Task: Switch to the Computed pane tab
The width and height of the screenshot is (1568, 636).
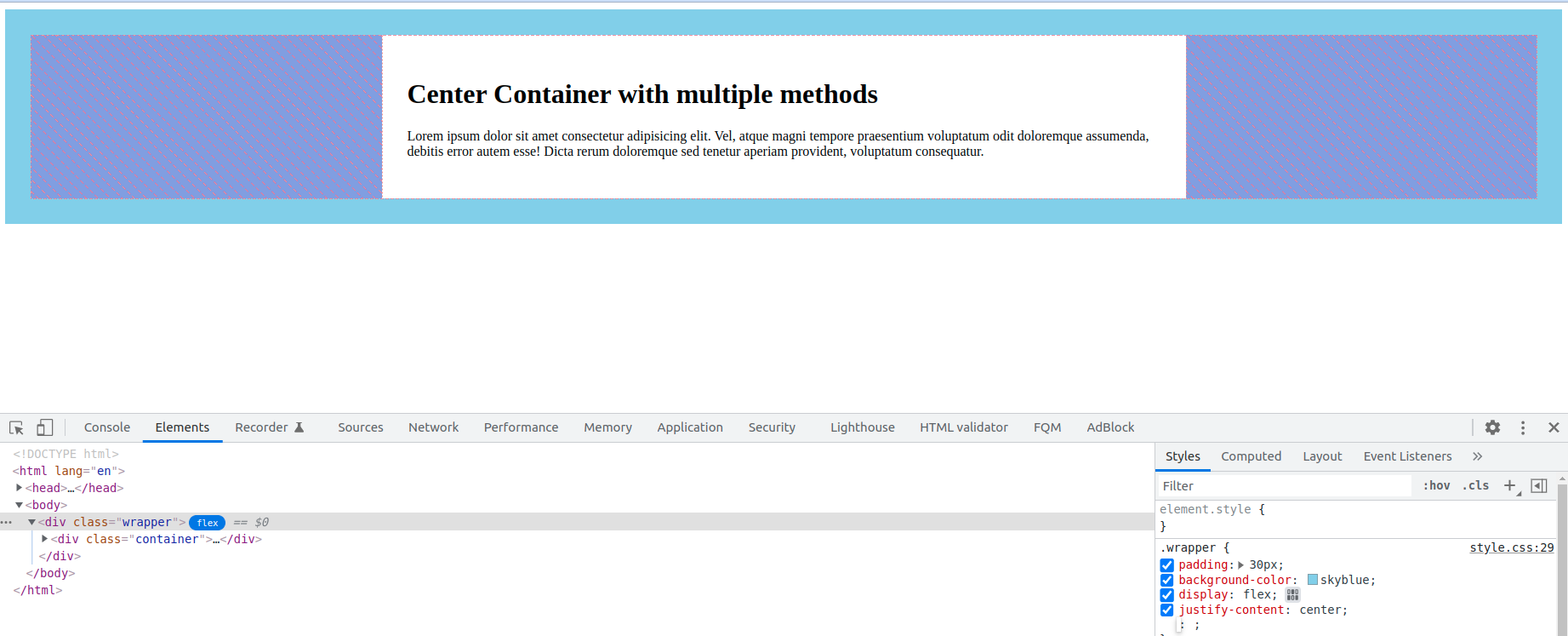Action: (1251, 456)
